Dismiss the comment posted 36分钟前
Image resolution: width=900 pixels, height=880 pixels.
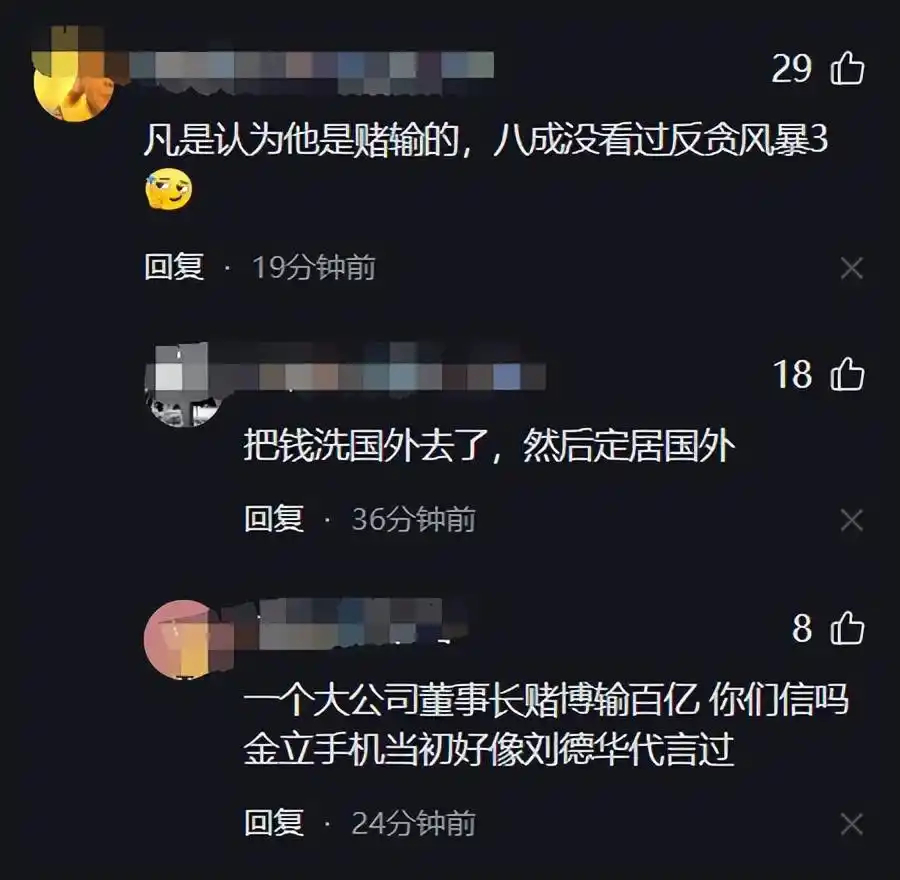852,521
